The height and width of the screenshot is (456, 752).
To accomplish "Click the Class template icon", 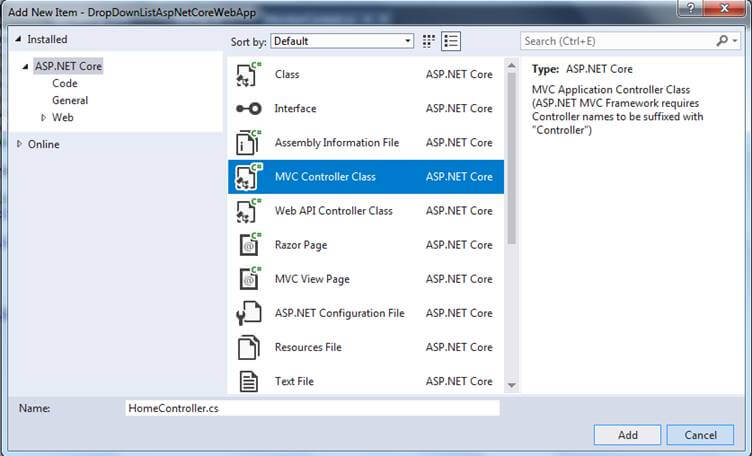I will 248,74.
